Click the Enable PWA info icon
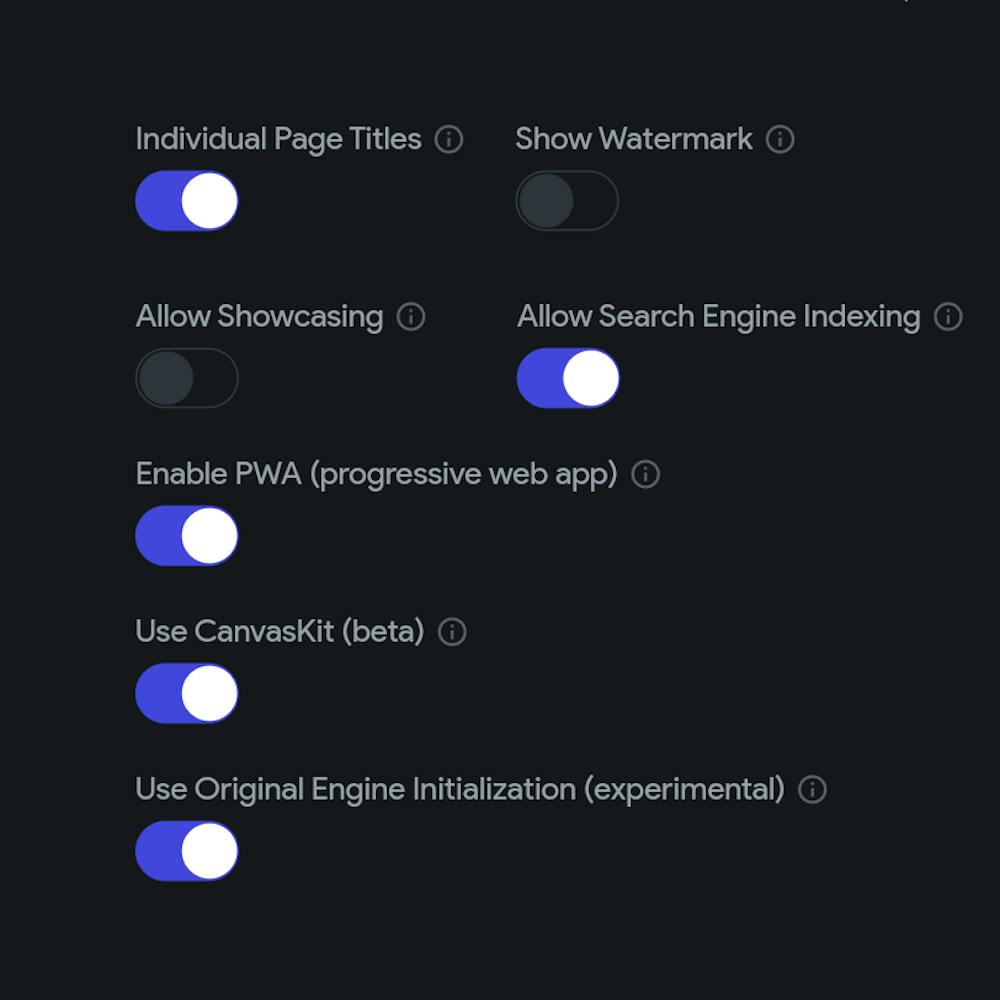 (646, 474)
